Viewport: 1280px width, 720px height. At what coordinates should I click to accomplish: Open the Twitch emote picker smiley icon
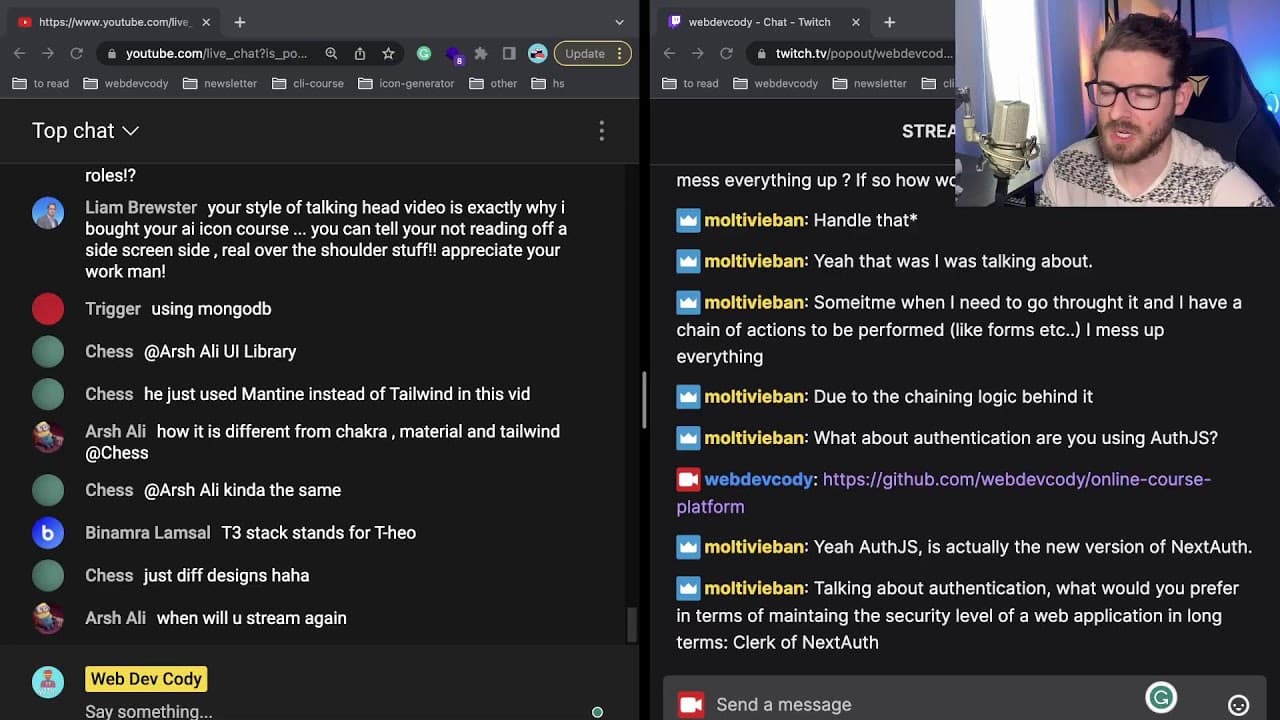pos(1238,705)
